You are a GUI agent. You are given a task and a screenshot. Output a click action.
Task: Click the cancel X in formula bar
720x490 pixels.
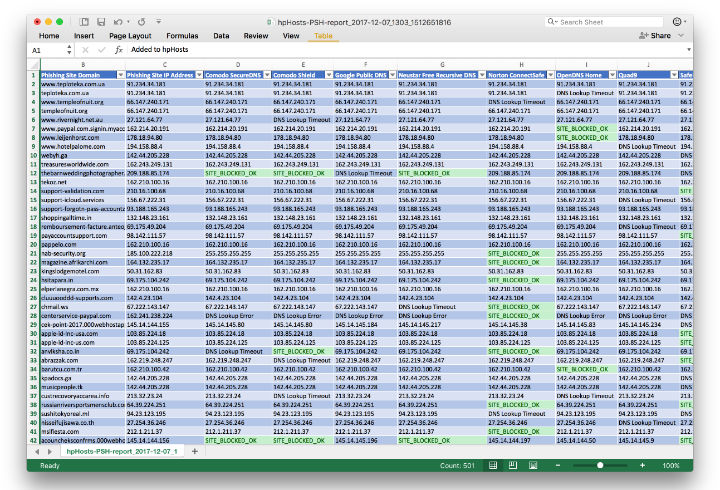pyautogui.click(x=85, y=50)
